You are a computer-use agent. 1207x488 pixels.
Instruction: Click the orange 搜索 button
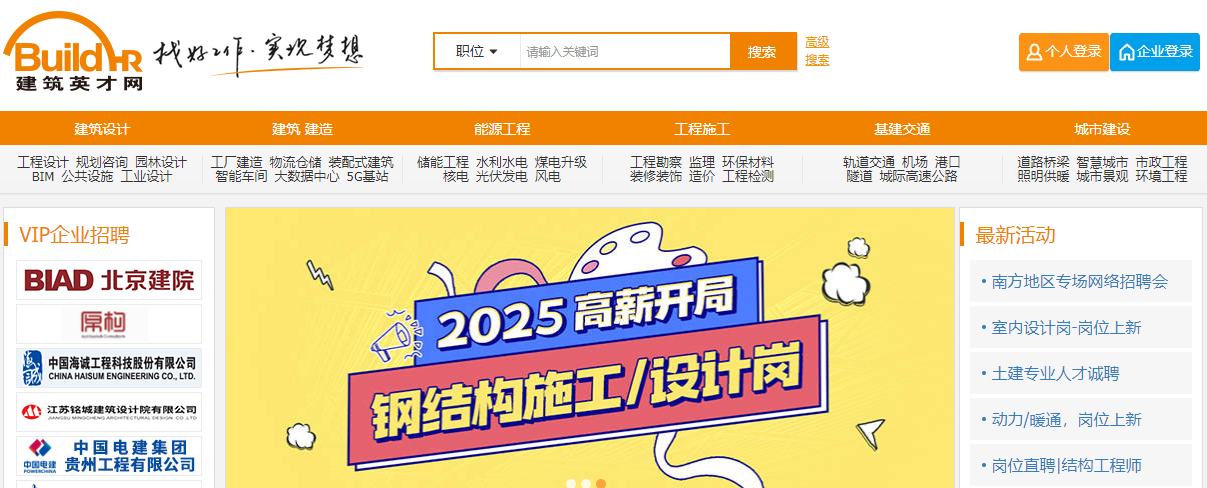[762, 52]
